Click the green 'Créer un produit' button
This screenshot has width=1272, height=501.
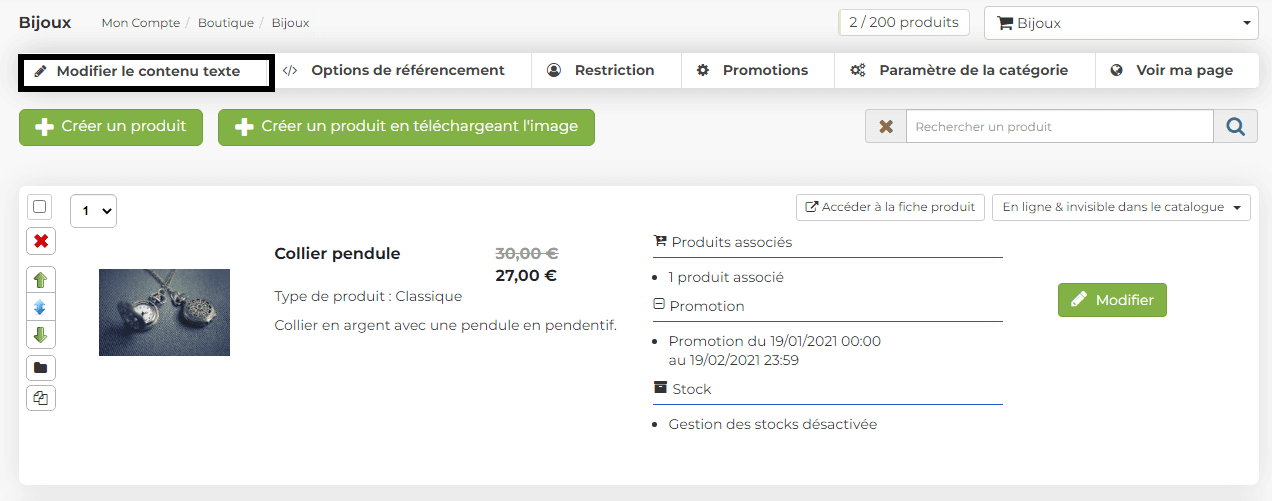coord(111,127)
